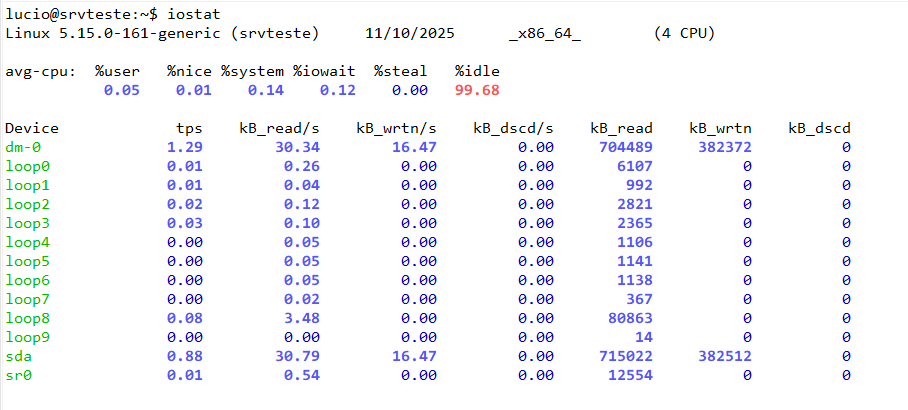Viewport: 908px width, 410px height.
Task: Click loop8 kB_read value 80863
Action: click(x=630, y=319)
